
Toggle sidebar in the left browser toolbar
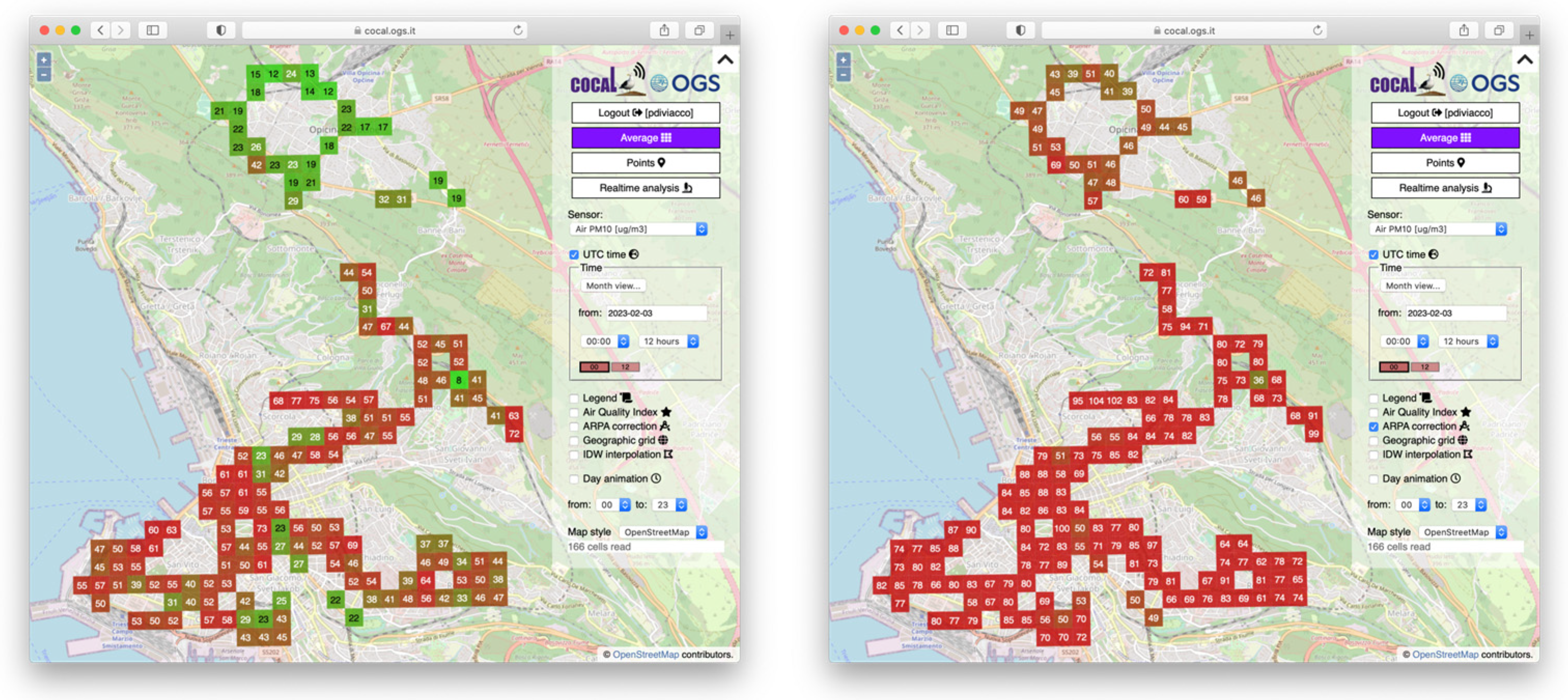tap(153, 31)
